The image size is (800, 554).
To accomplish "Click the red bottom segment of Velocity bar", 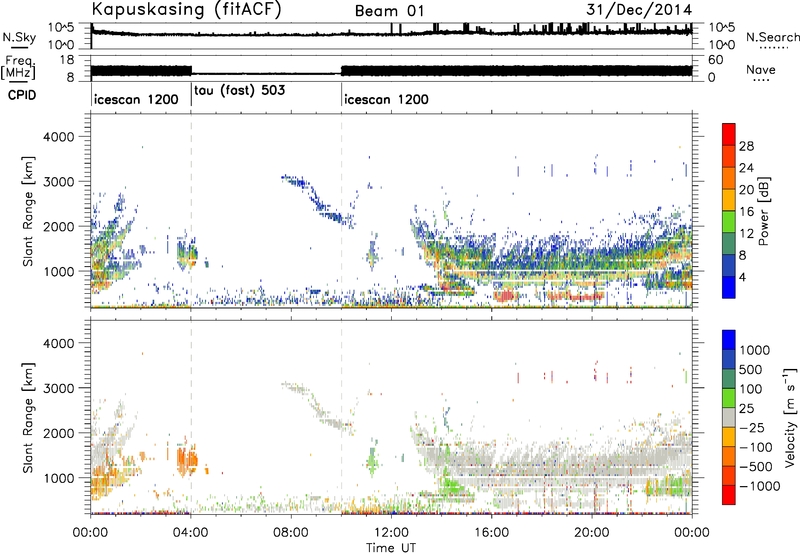I will [729, 495].
